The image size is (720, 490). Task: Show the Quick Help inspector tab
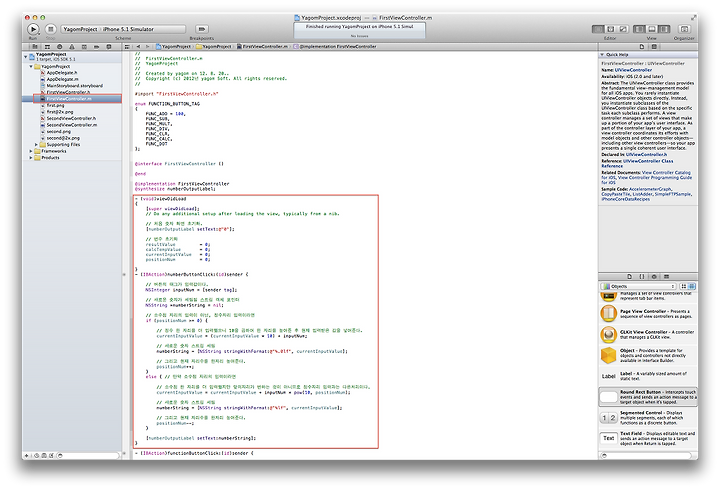click(x=654, y=46)
